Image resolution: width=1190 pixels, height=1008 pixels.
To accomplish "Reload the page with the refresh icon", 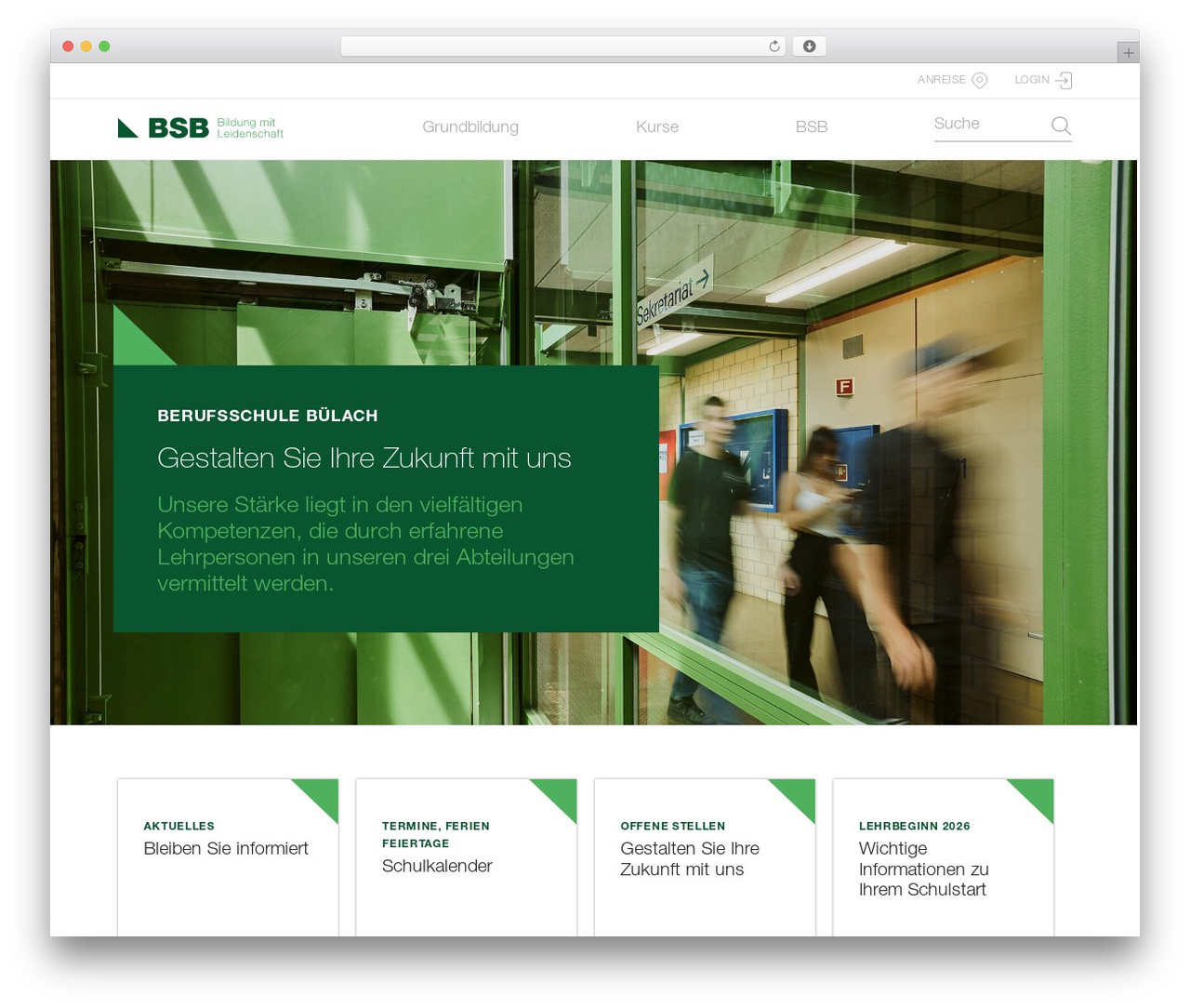I will point(774,46).
